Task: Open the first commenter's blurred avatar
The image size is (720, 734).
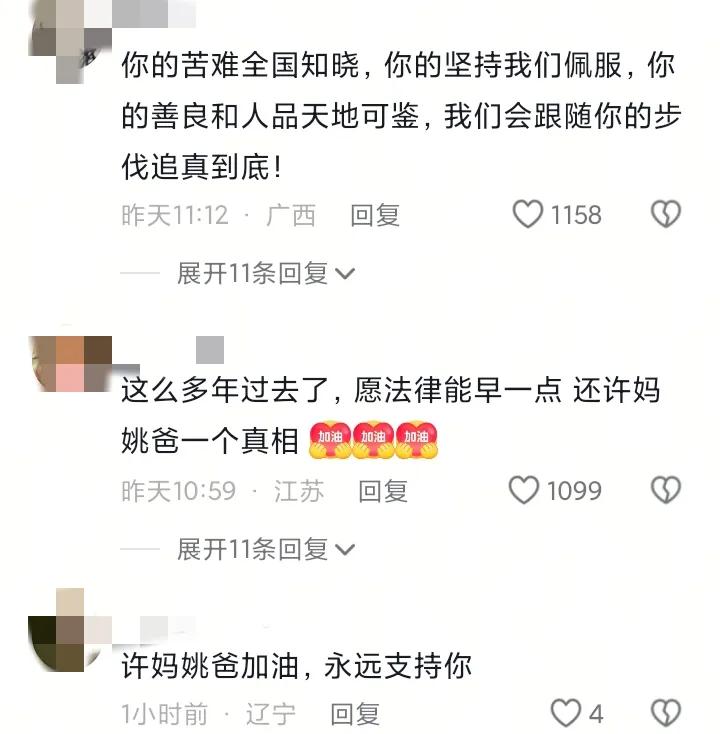Action: [70, 42]
